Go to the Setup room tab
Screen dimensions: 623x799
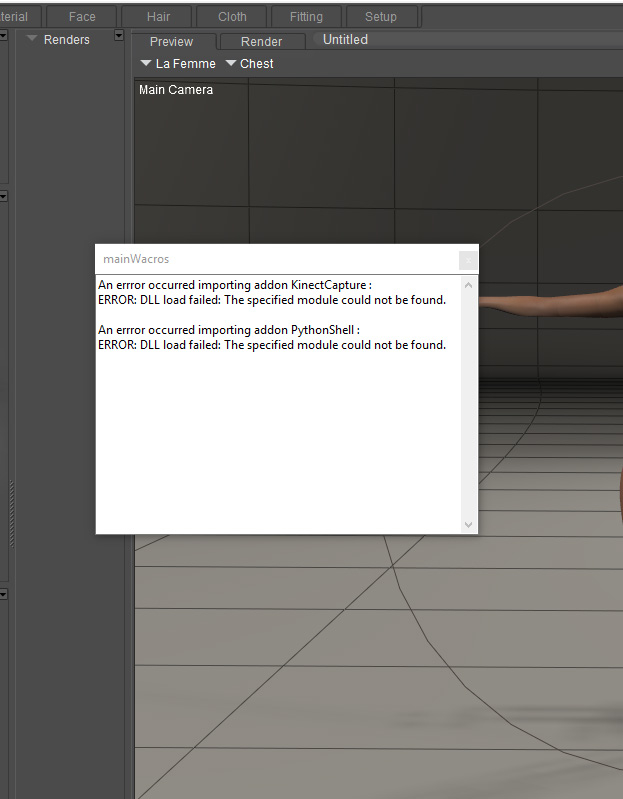(x=381, y=17)
